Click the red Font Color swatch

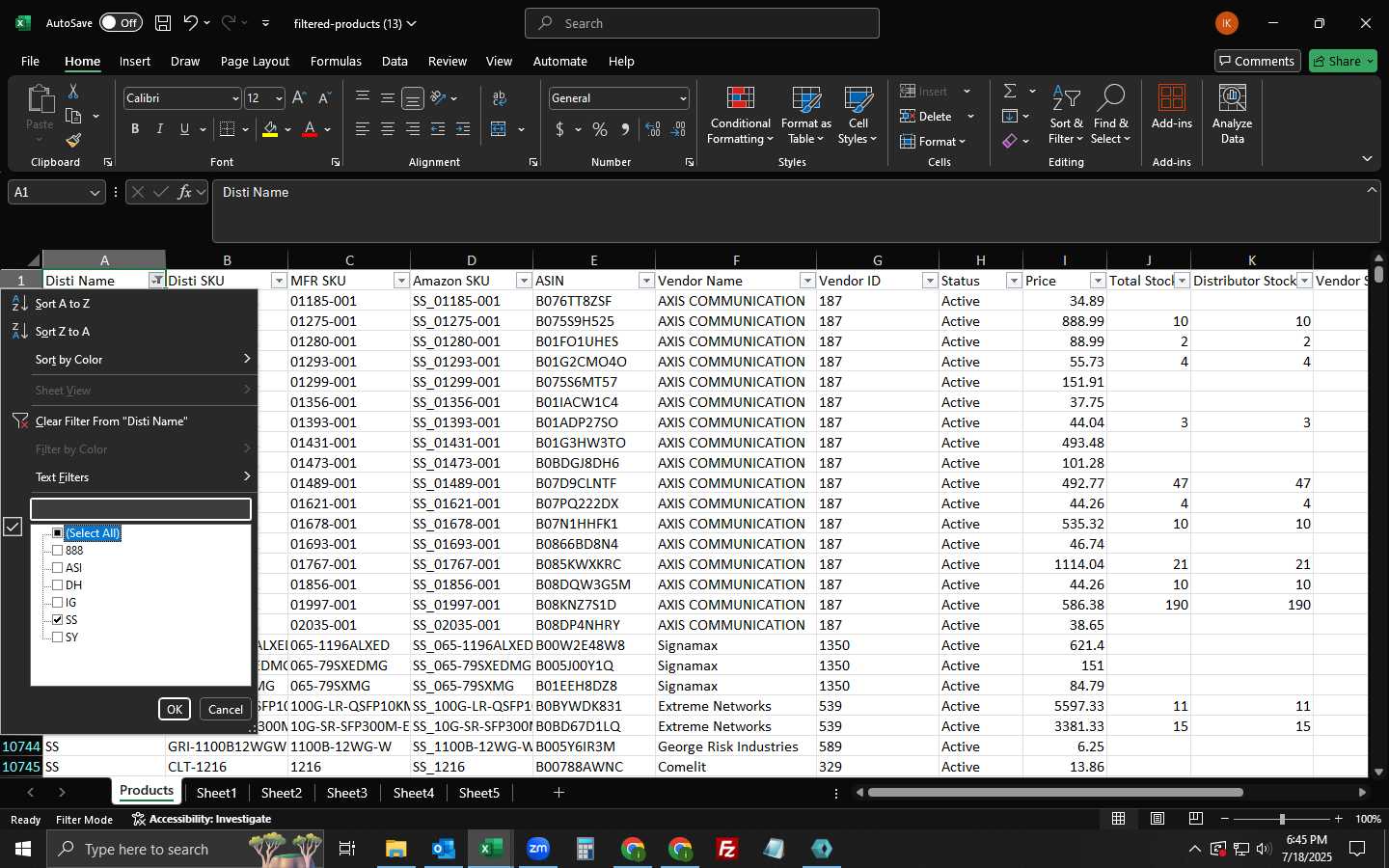point(310,130)
